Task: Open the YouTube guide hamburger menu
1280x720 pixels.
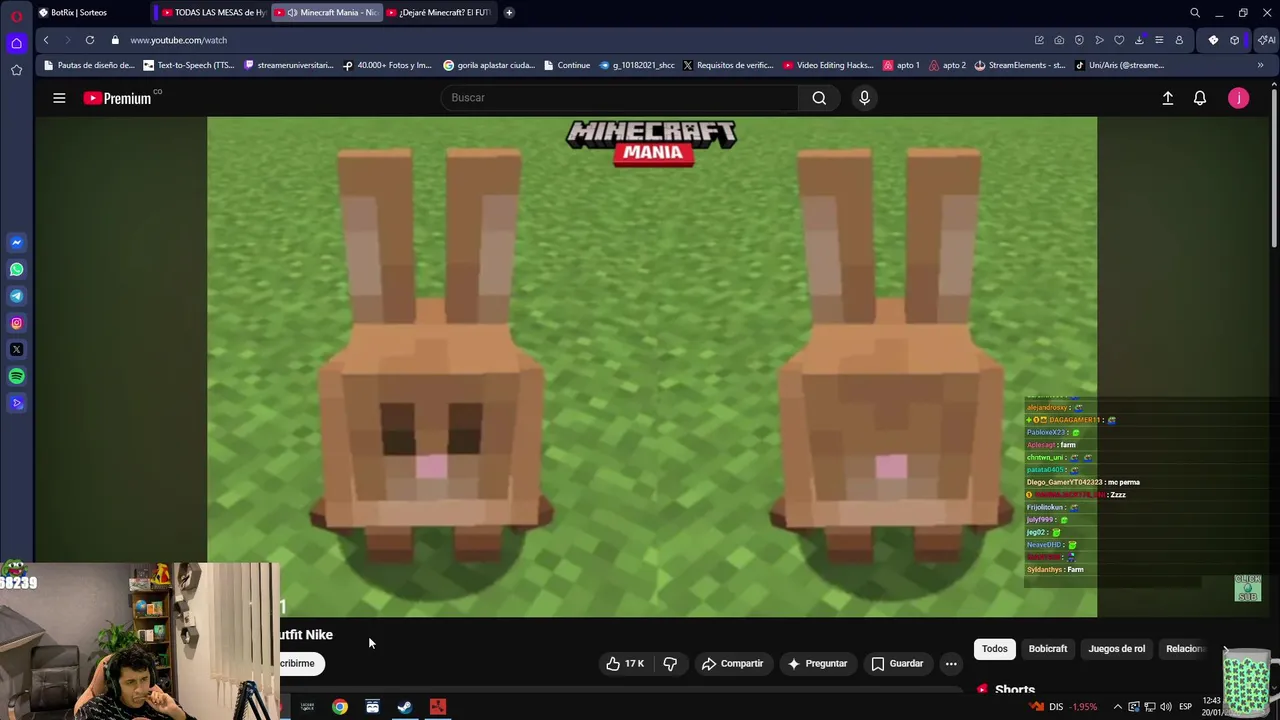Action: point(59,98)
